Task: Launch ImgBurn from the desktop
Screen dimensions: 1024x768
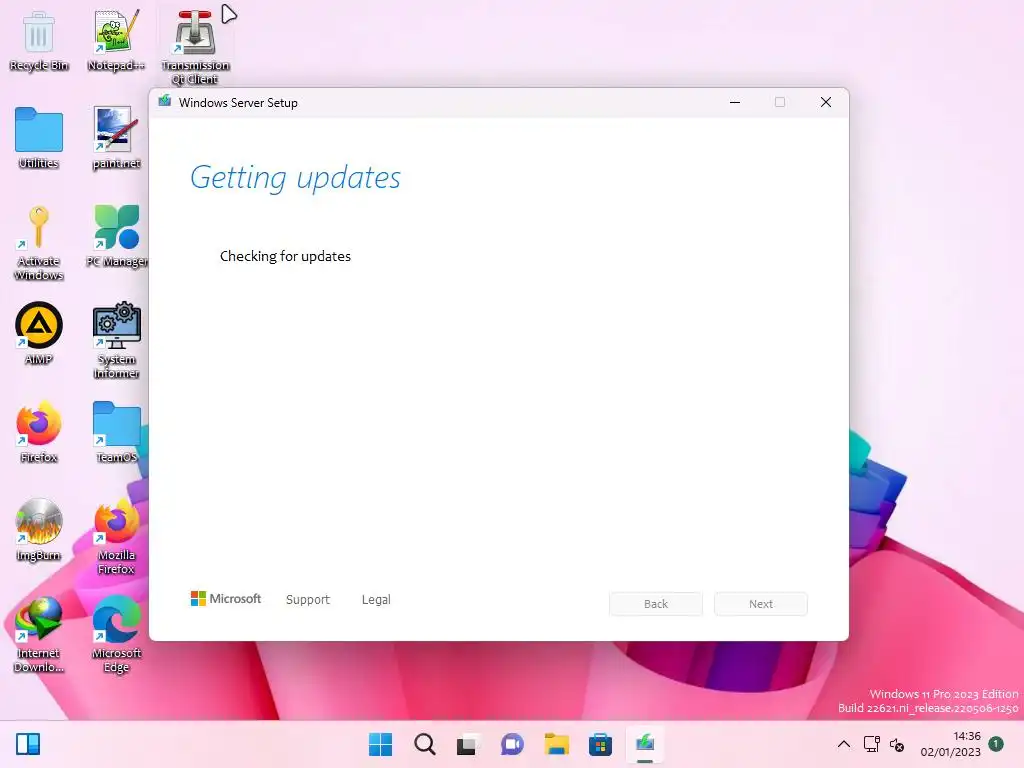Action: pos(39,530)
